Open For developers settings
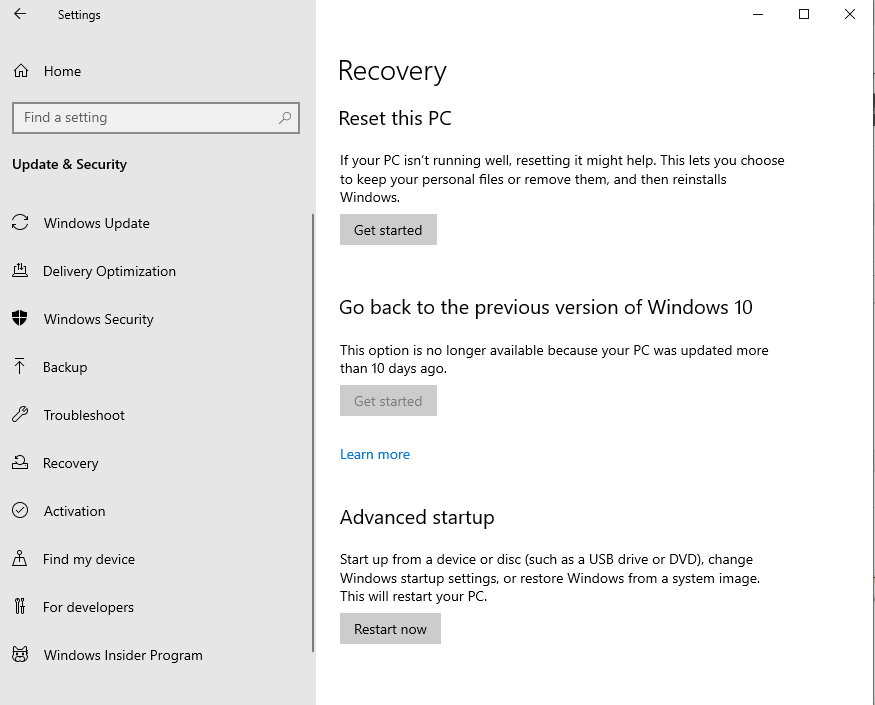This screenshot has height=705, width=875. pyautogui.click(x=89, y=607)
